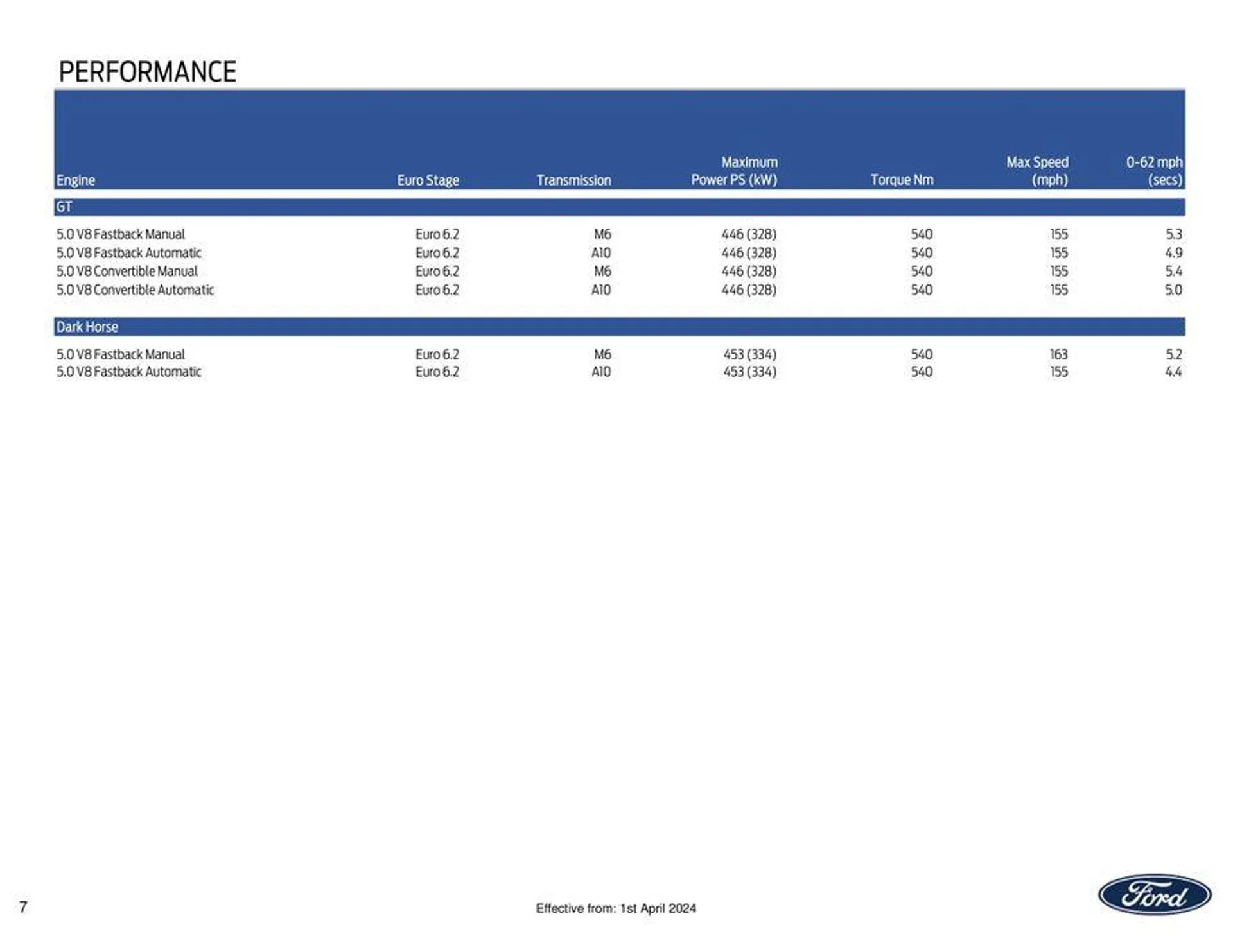Click Euro 6.2 for Dark Horse Automatic row
This screenshot has height=952, width=1233.
pyautogui.click(x=437, y=372)
